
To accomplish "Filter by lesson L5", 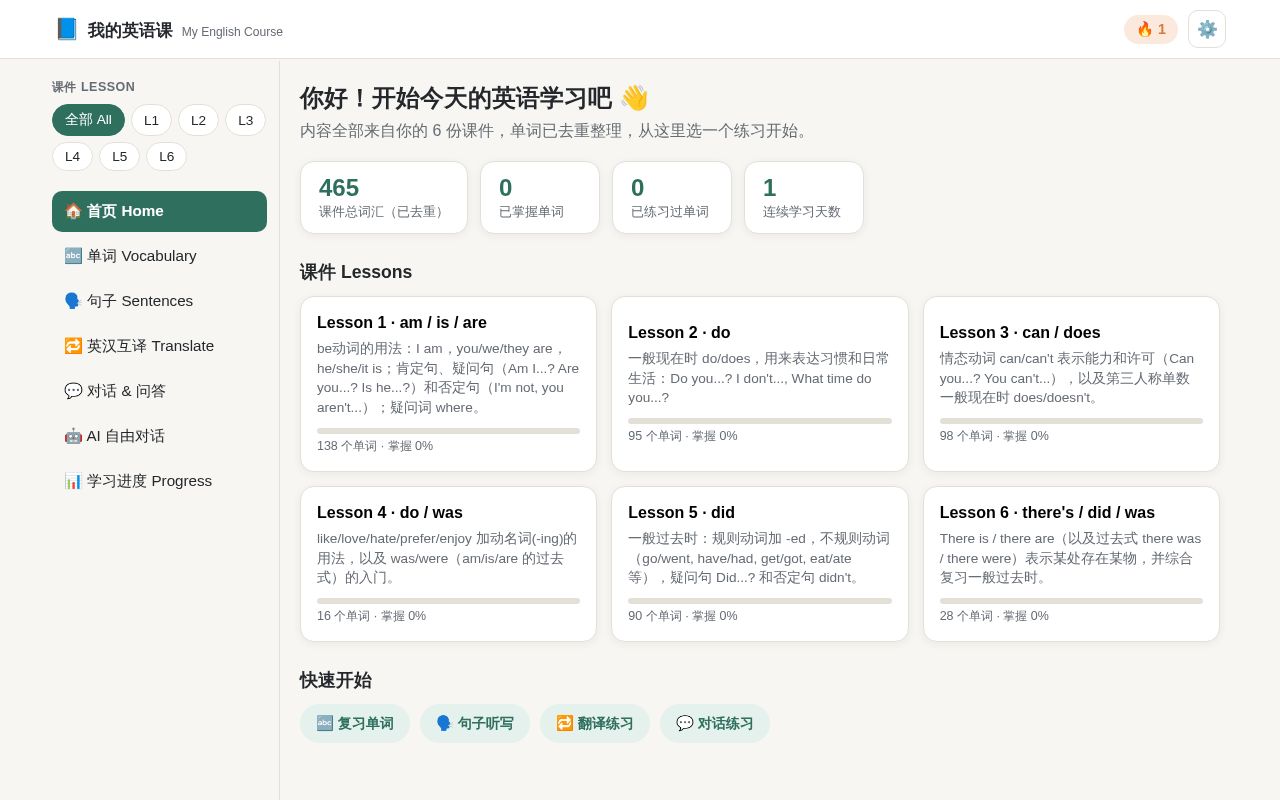I will point(119,156).
